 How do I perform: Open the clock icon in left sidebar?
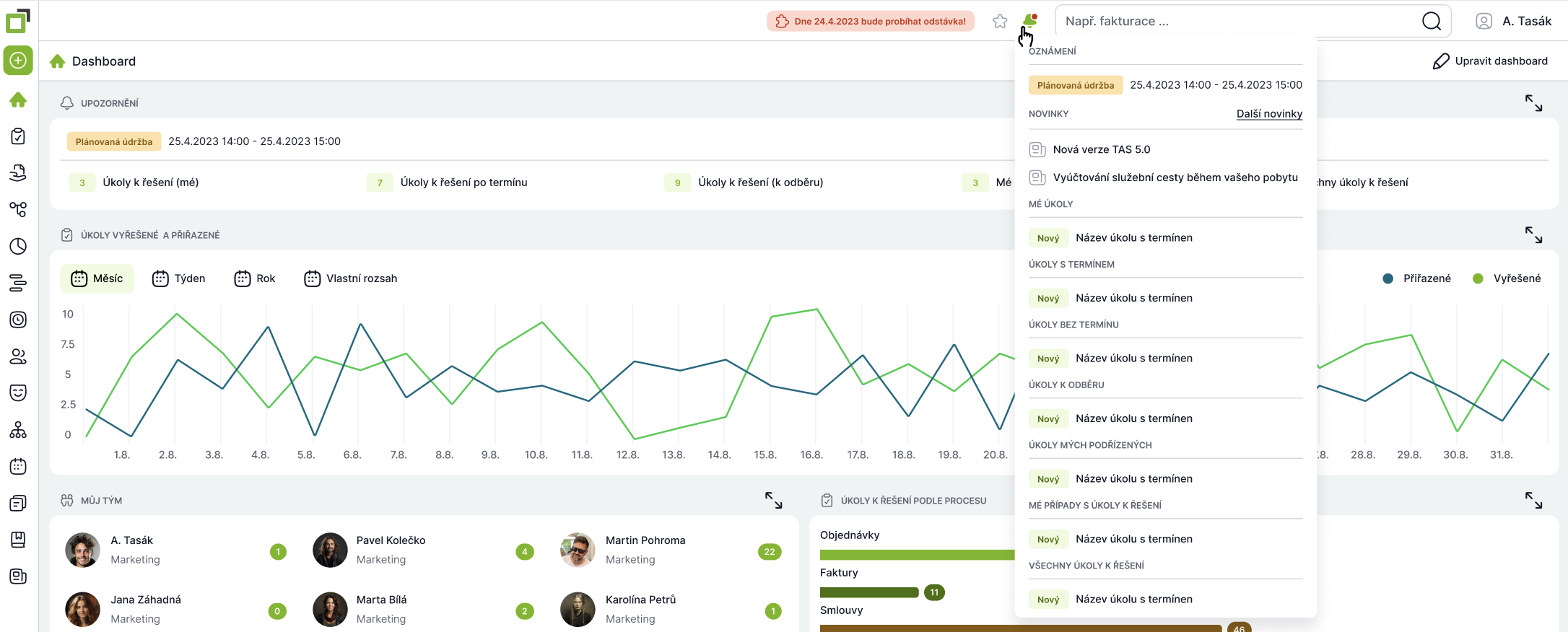(18, 246)
